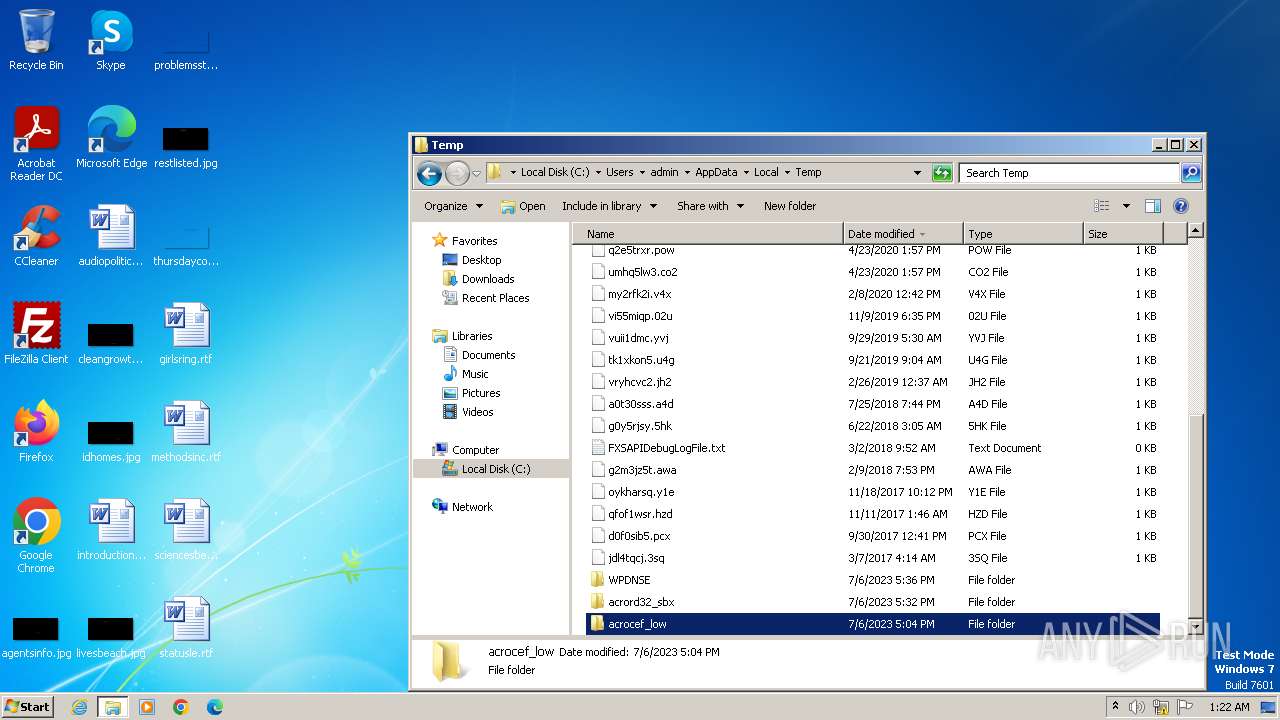Open Chrome from the taskbar

[x=181, y=707]
